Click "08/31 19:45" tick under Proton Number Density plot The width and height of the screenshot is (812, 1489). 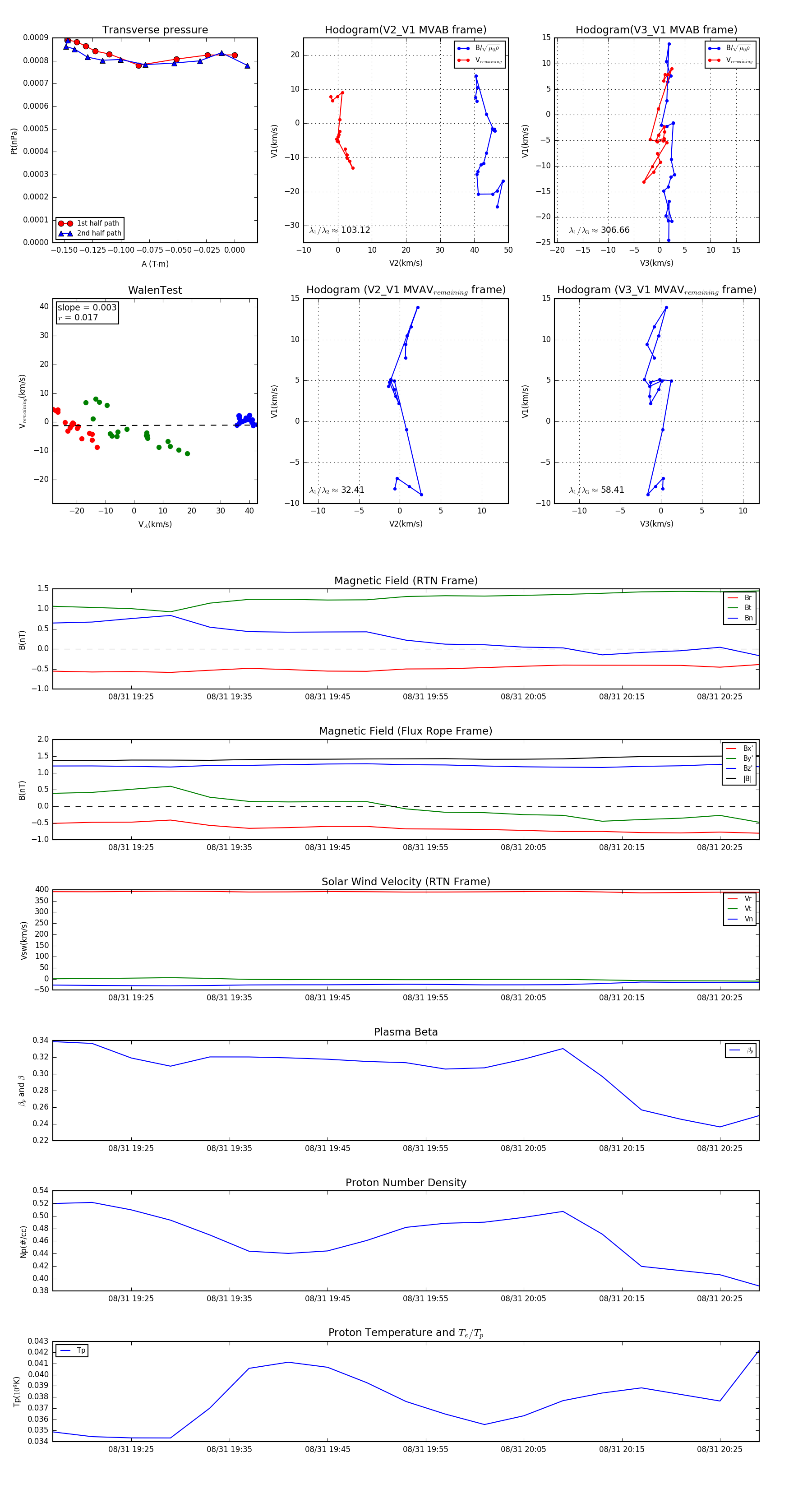(328, 1298)
